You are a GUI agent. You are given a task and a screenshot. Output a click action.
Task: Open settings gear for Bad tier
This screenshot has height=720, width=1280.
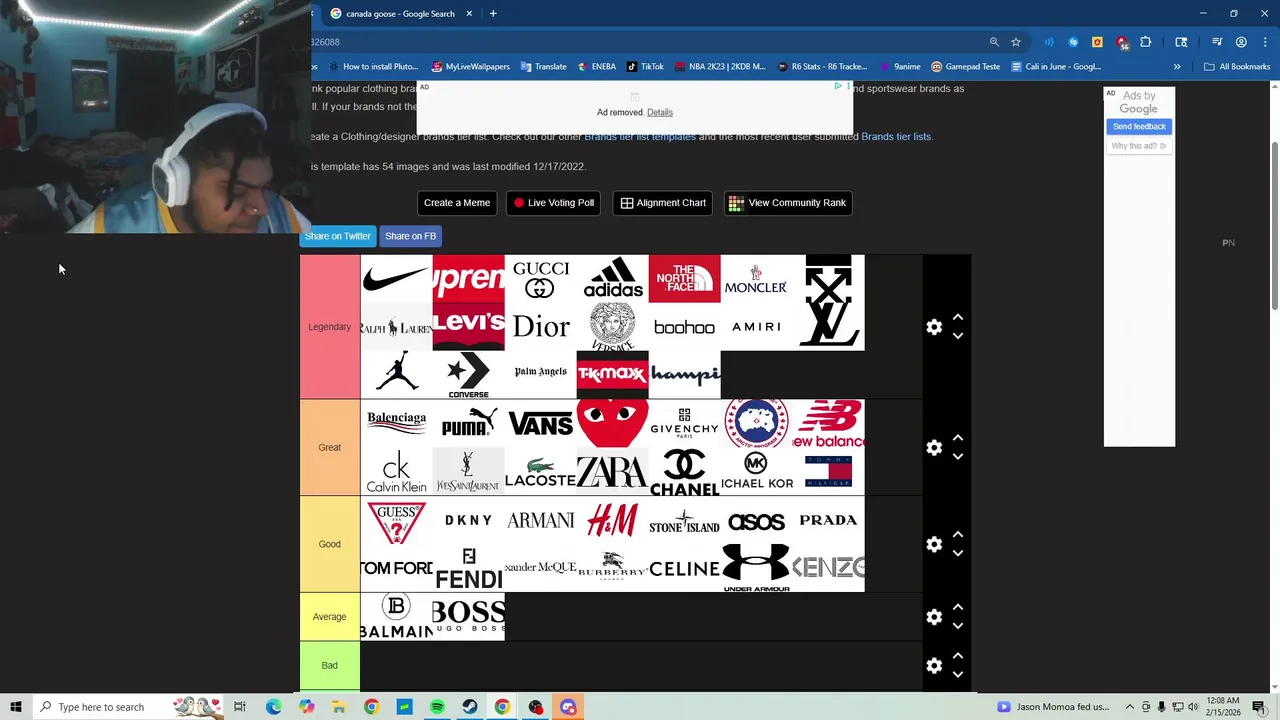tap(934, 665)
